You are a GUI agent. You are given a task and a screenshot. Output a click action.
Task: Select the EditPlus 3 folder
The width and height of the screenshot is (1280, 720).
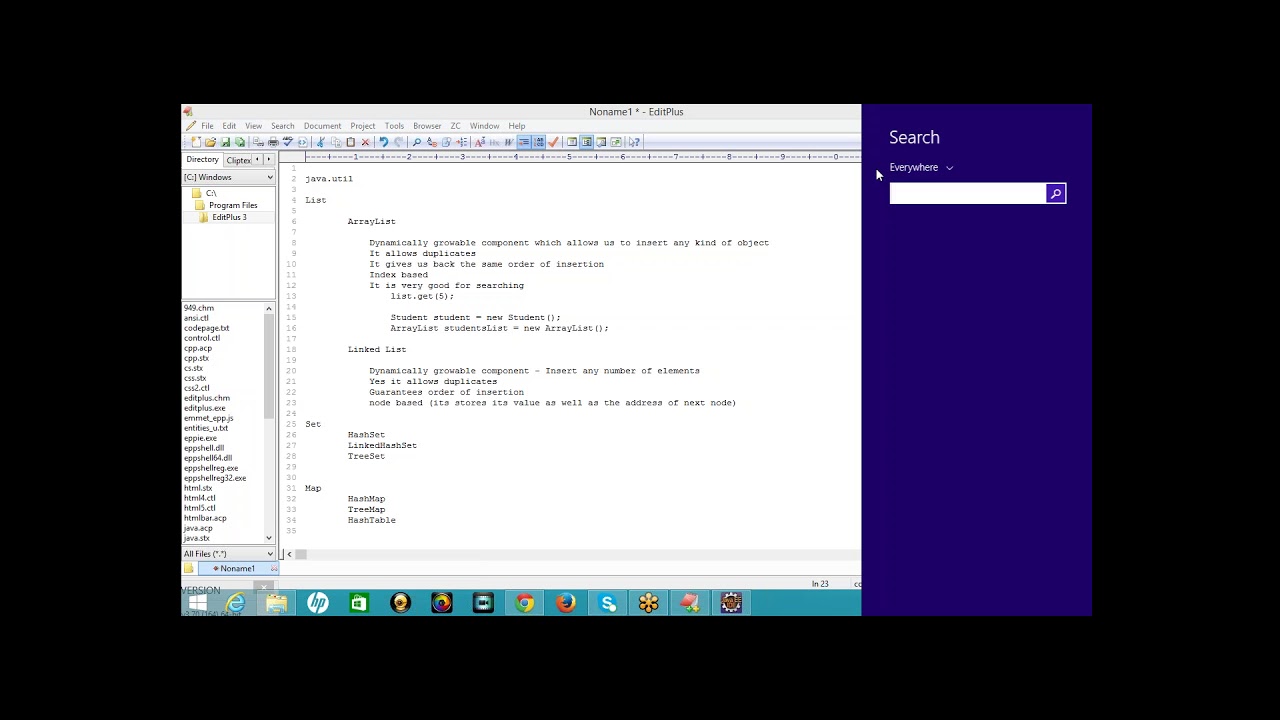coord(229,217)
